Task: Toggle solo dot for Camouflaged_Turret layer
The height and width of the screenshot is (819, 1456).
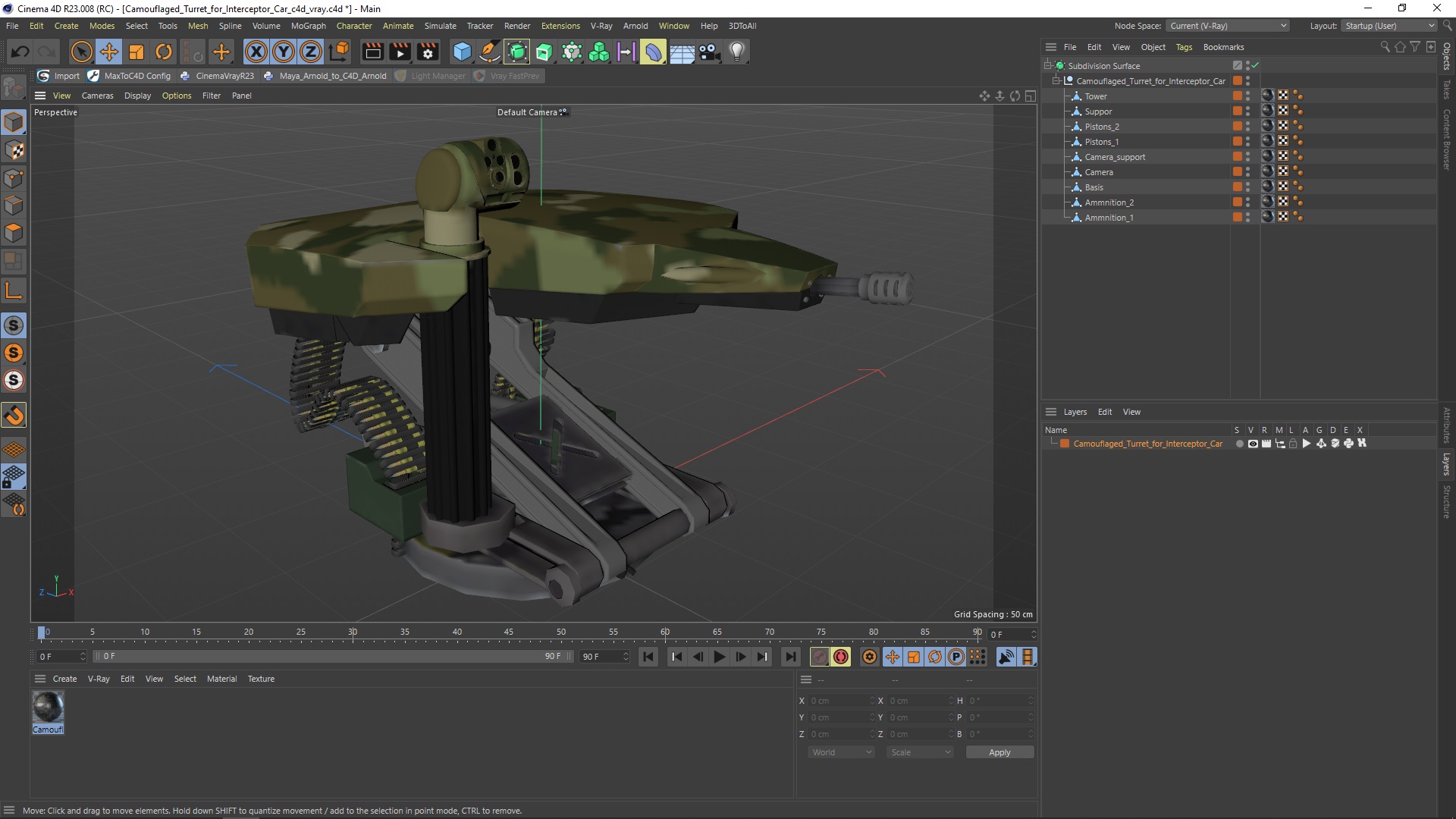Action: coord(1240,444)
